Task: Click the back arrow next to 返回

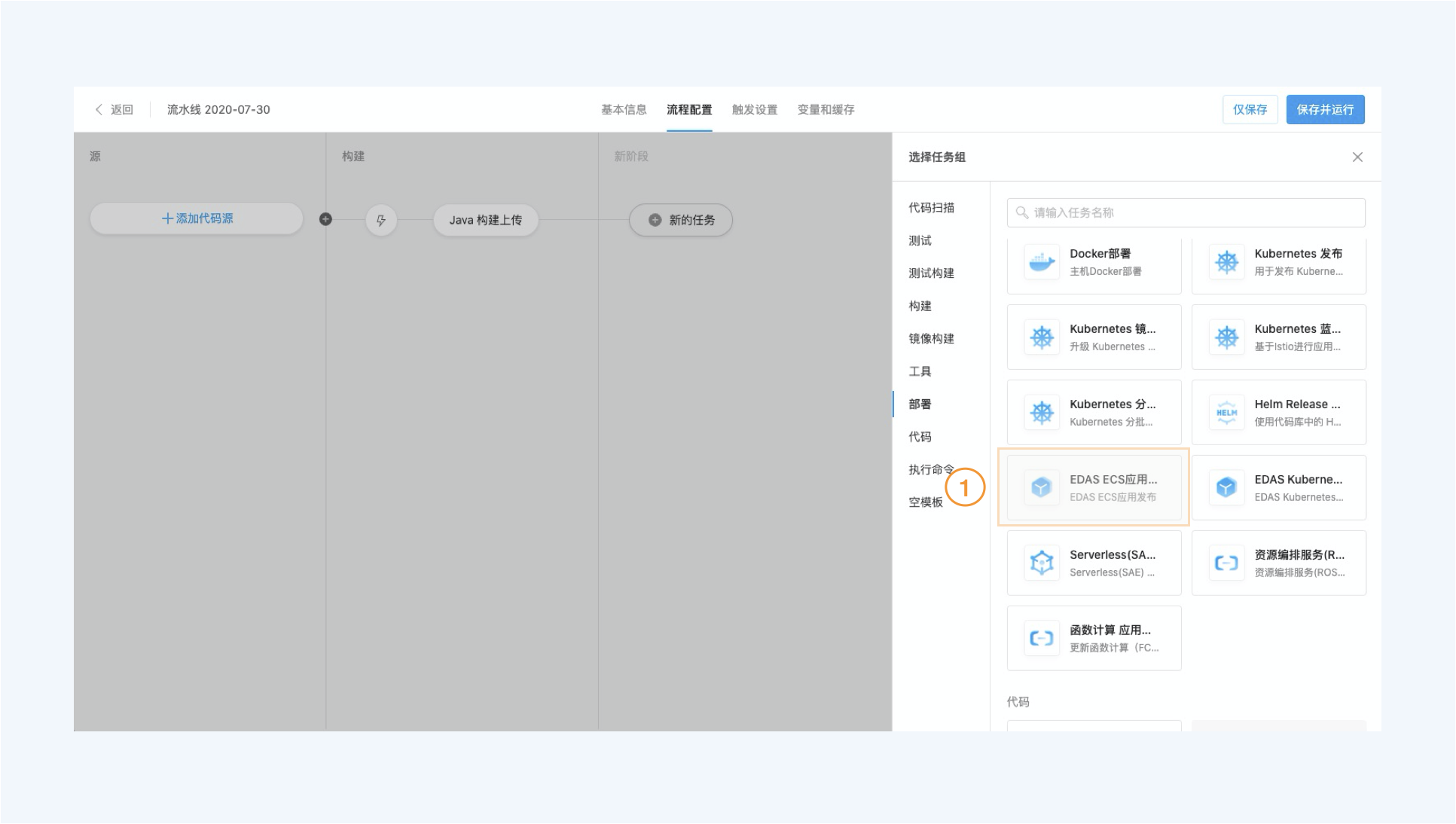Action: coord(99,109)
